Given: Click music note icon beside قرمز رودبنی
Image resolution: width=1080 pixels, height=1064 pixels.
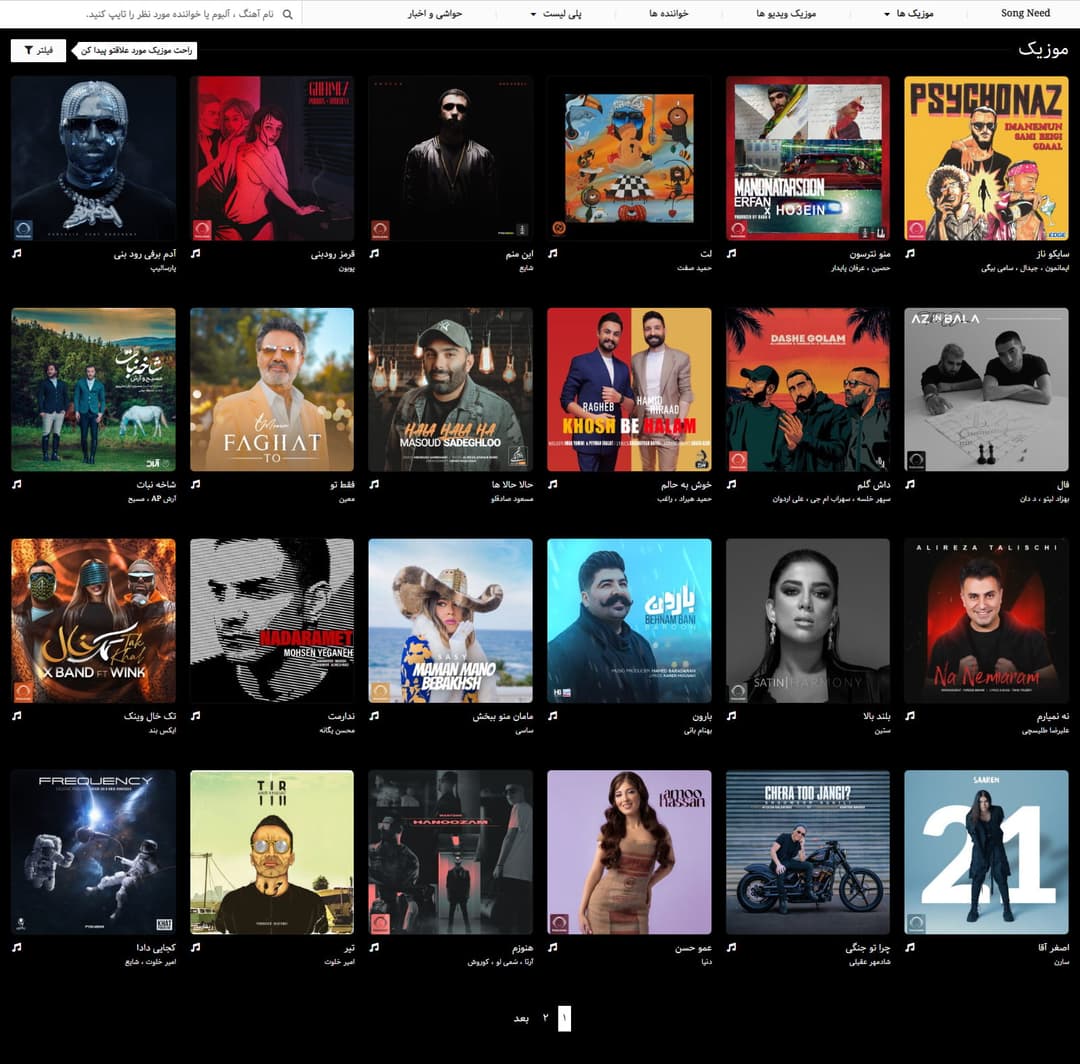Looking at the screenshot, I should (x=196, y=253).
